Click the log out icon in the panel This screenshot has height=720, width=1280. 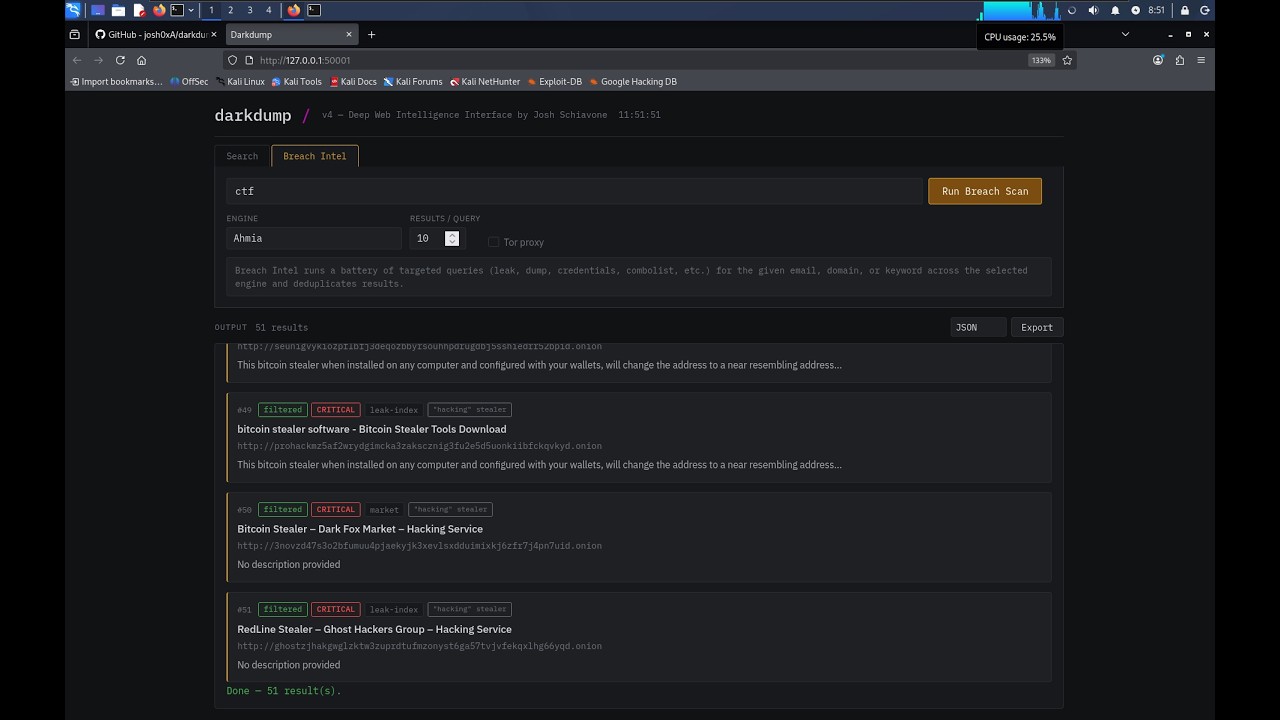(x=1205, y=10)
